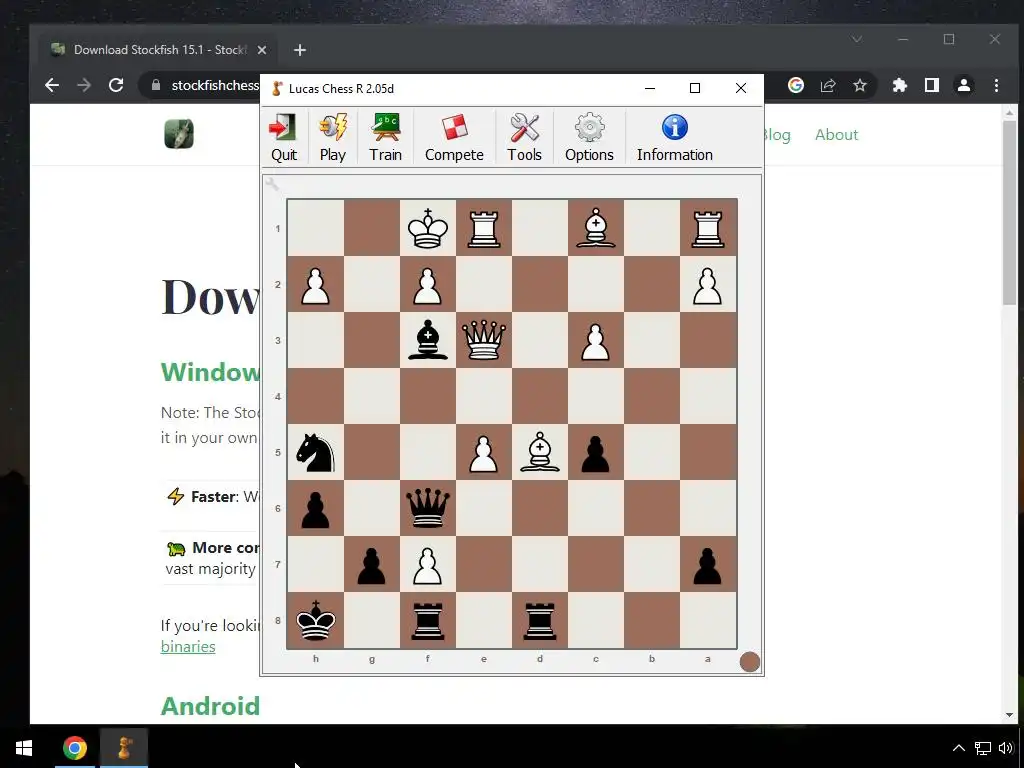Click the Chrome icon in the taskbar
The width and height of the screenshot is (1024, 768).
pyautogui.click(x=74, y=748)
